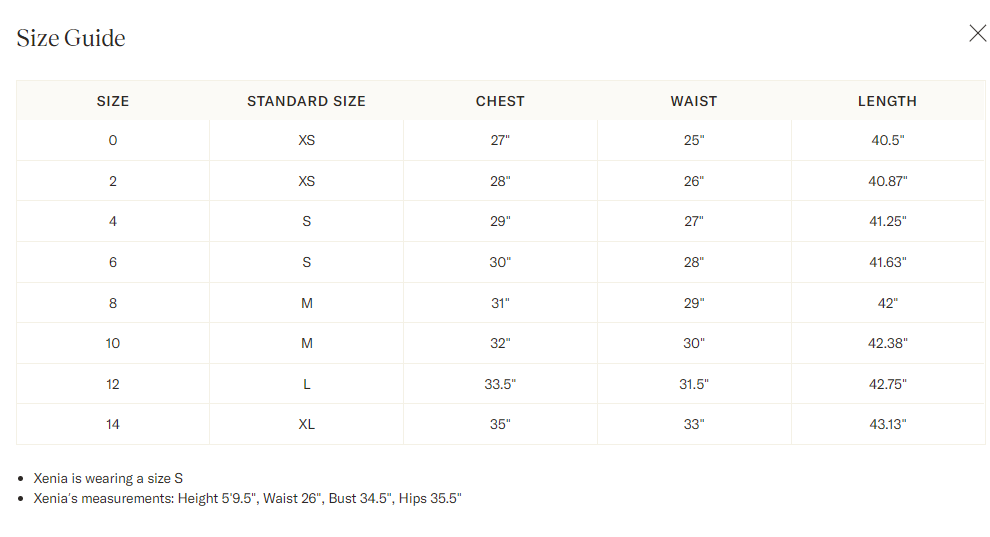
Task: Click the L standard size cell
Action: pyautogui.click(x=306, y=384)
